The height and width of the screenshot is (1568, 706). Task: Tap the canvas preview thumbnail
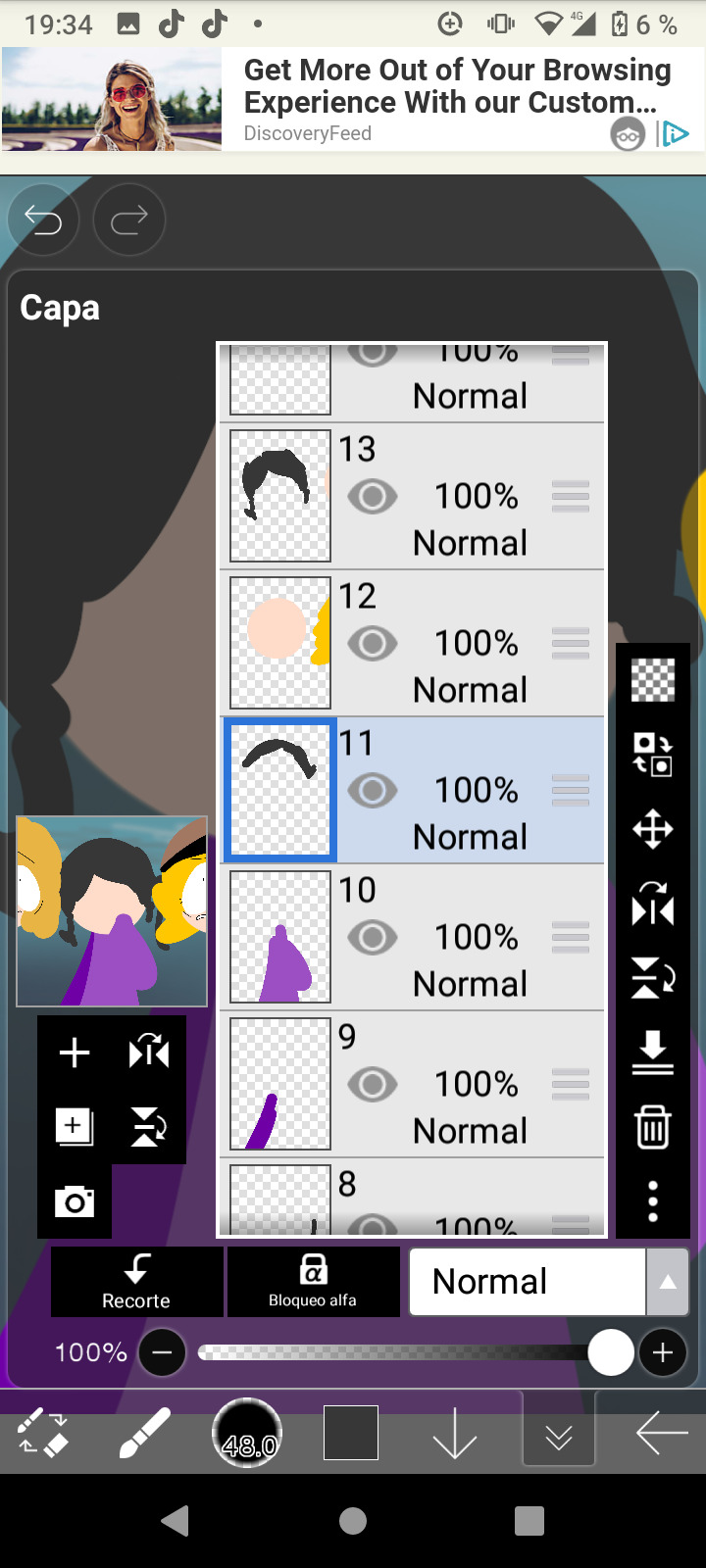tap(112, 911)
